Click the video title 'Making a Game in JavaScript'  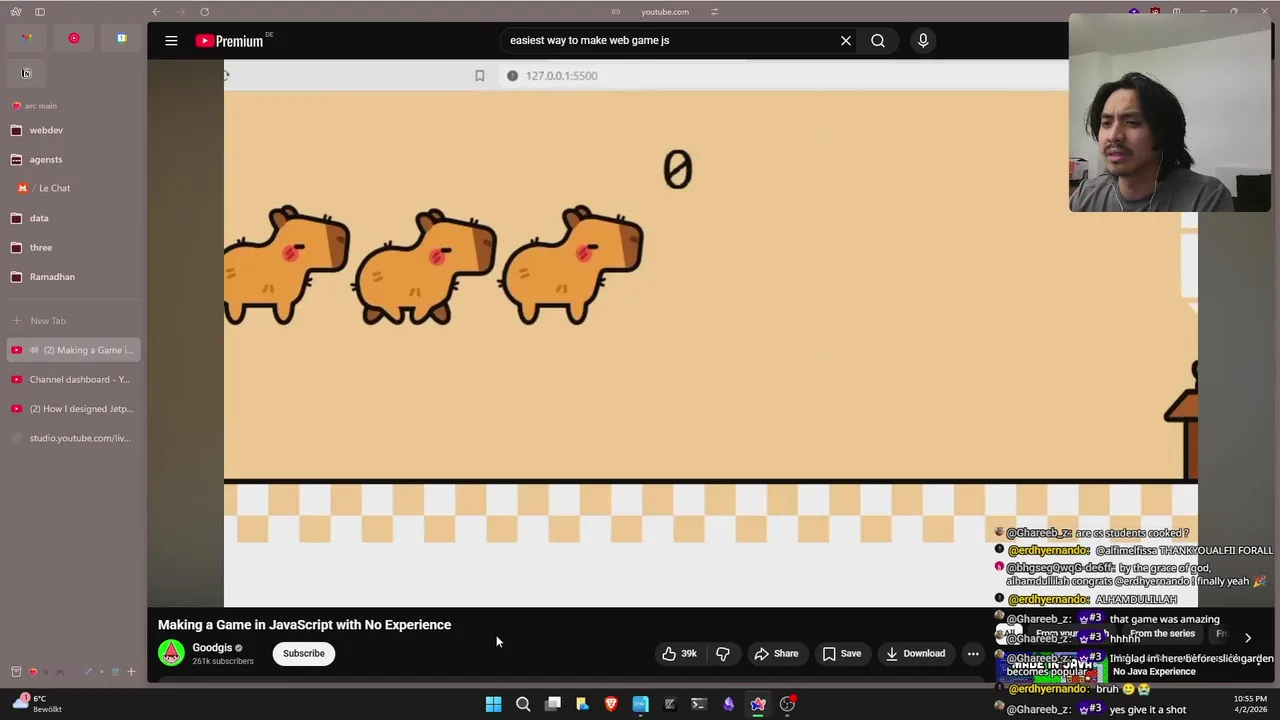point(304,625)
